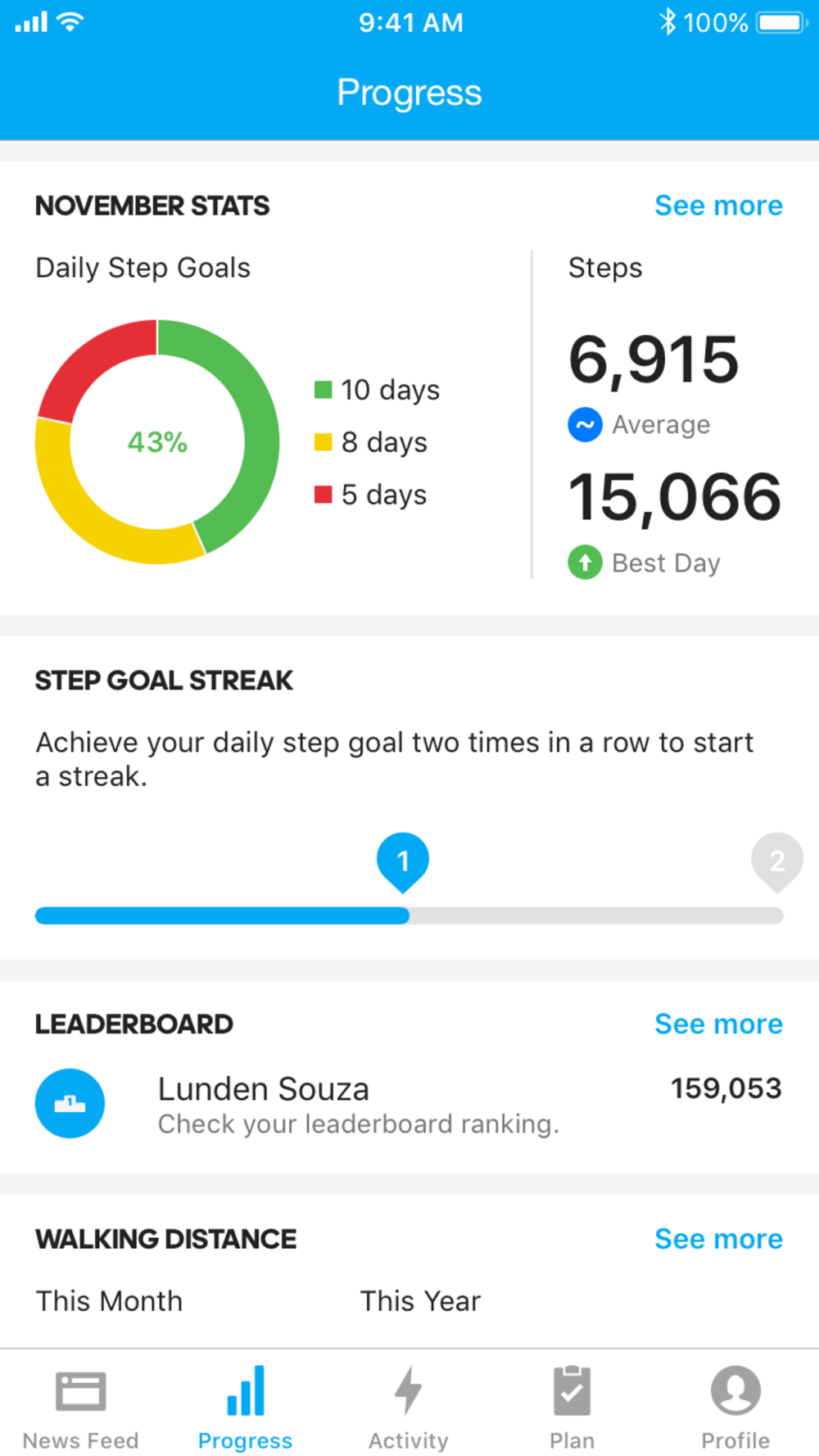Select grey streak marker number 2
The width and height of the screenshot is (819, 1456).
pos(777,862)
